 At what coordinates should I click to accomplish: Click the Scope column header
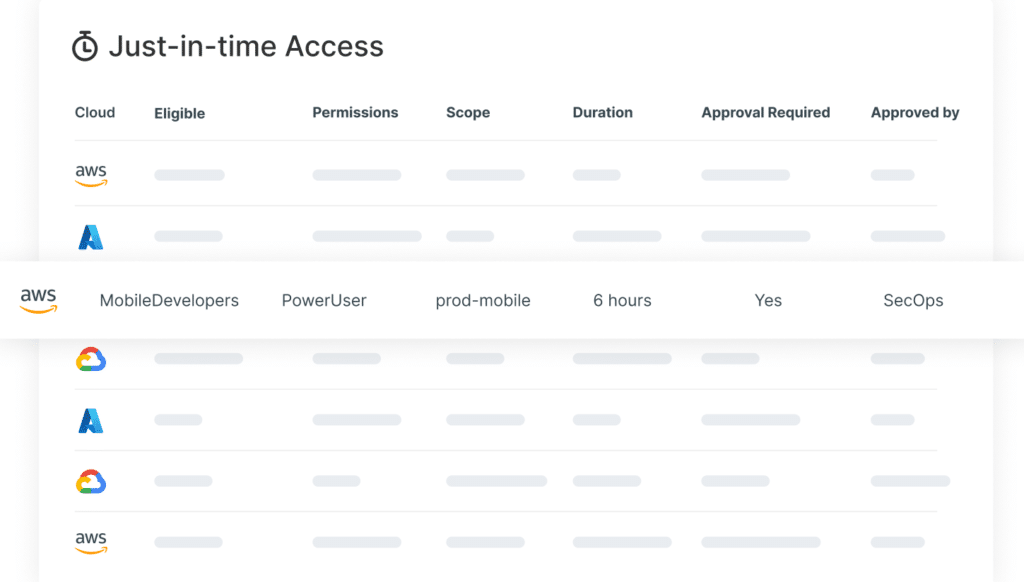[468, 112]
